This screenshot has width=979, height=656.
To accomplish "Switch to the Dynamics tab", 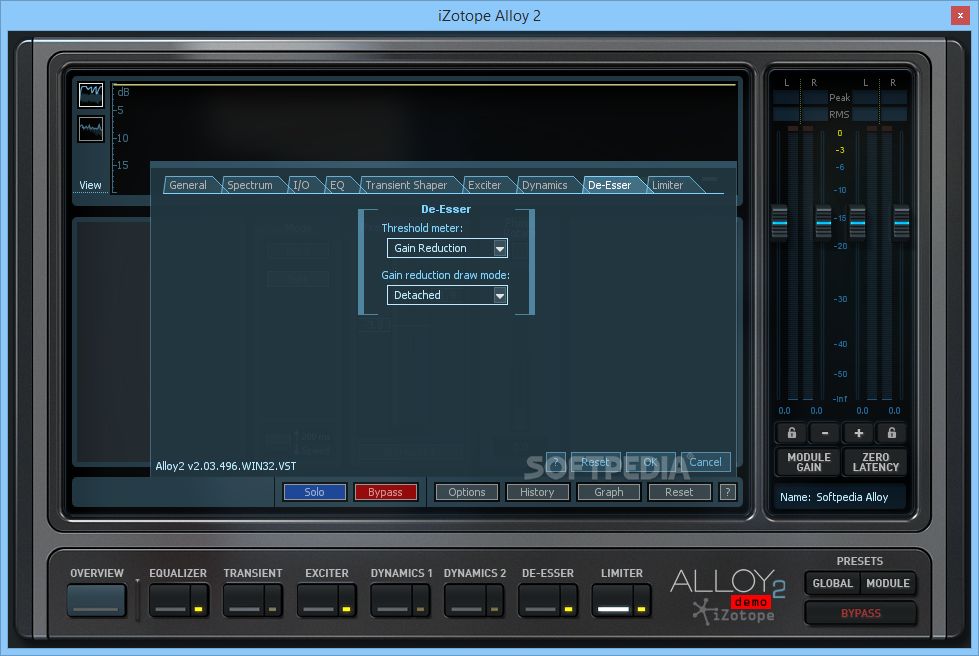I will point(544,185).
